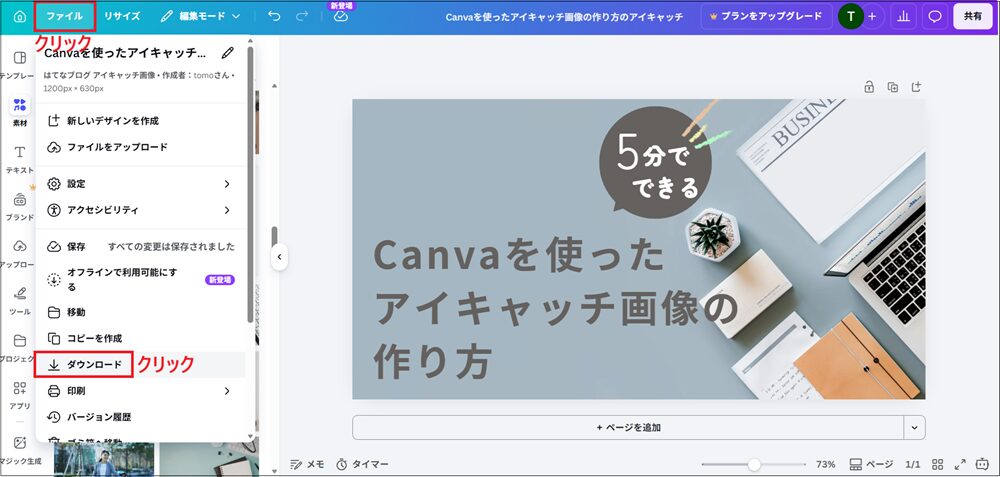Viewport: 1000px width, 477px height.
Task: Open the プロジェクト sidebar panel
Action: pyautogui.click(x=19, y=348)
